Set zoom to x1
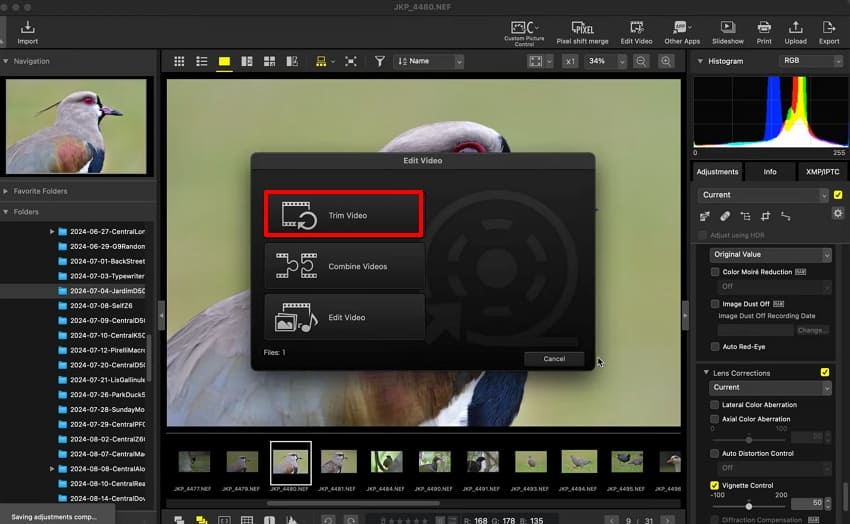 tap(570, 61)
